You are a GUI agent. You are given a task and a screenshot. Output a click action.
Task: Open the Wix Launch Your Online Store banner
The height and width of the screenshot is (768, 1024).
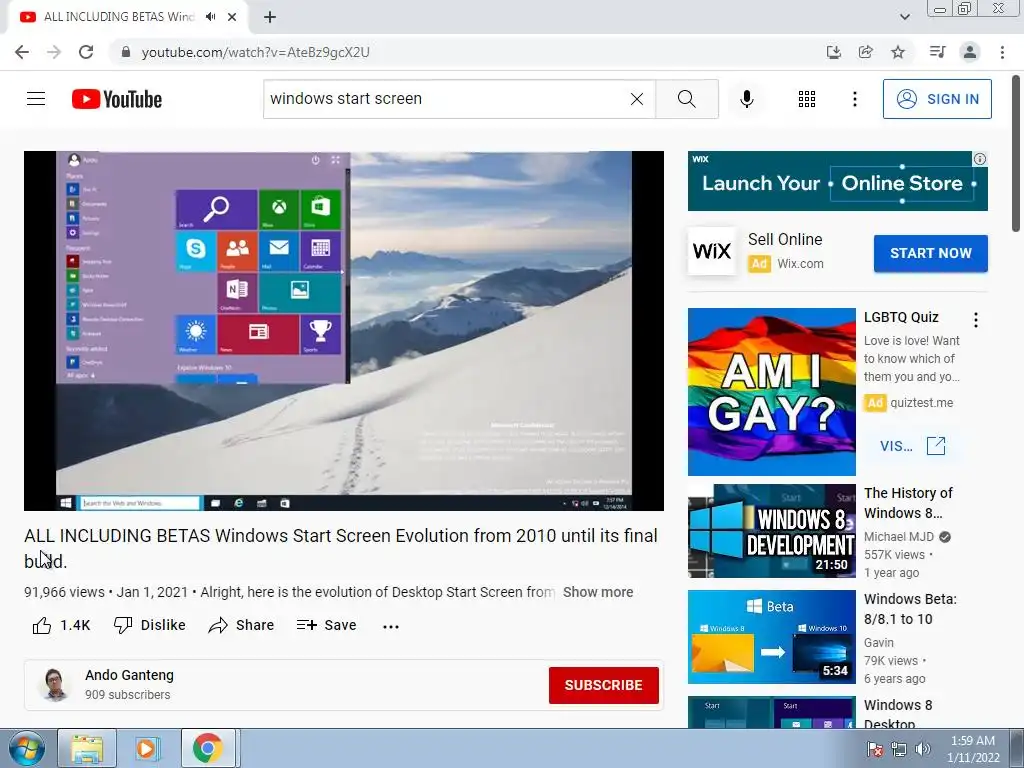(x=837, y=182)
